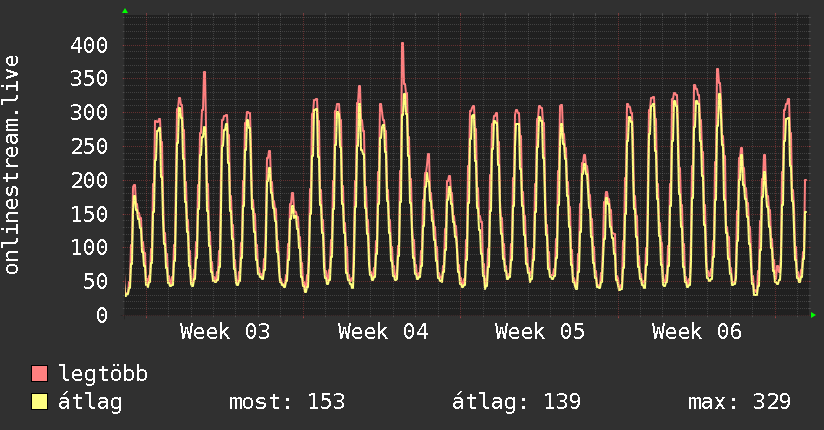Click the red legtöbb legend swatch
This screenshot has height=430, width=824.
(x=40, y=375)
